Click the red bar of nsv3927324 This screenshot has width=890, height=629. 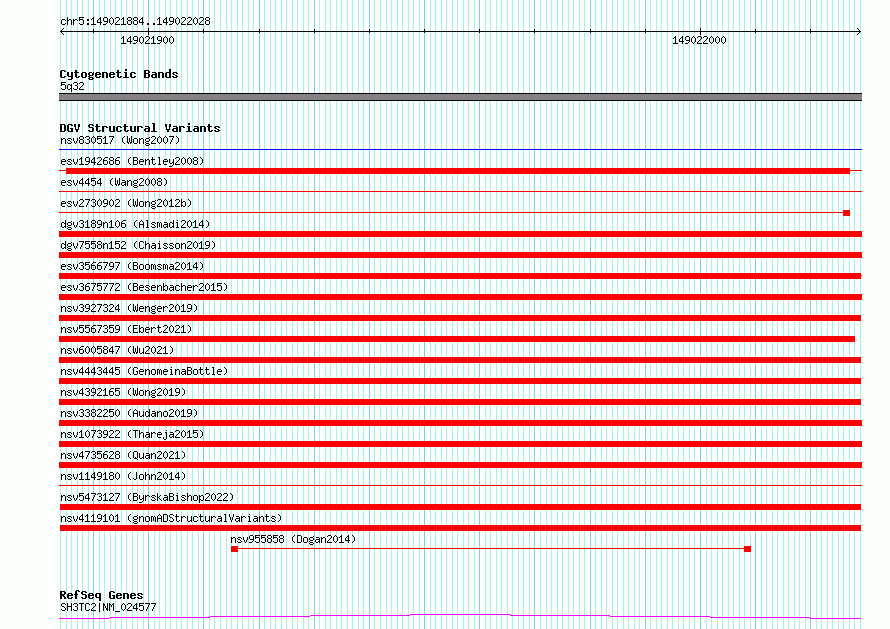tap(460, 318)
